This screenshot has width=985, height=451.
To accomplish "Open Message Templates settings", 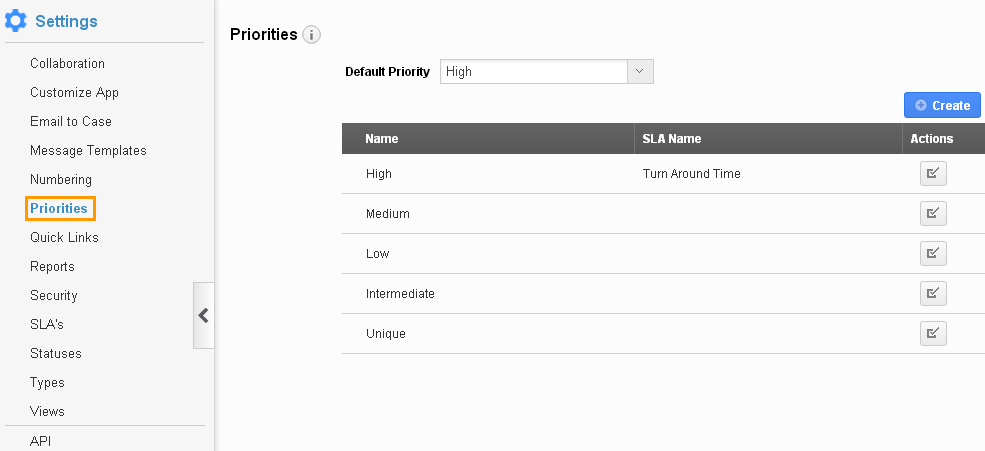I will point(89,150).
